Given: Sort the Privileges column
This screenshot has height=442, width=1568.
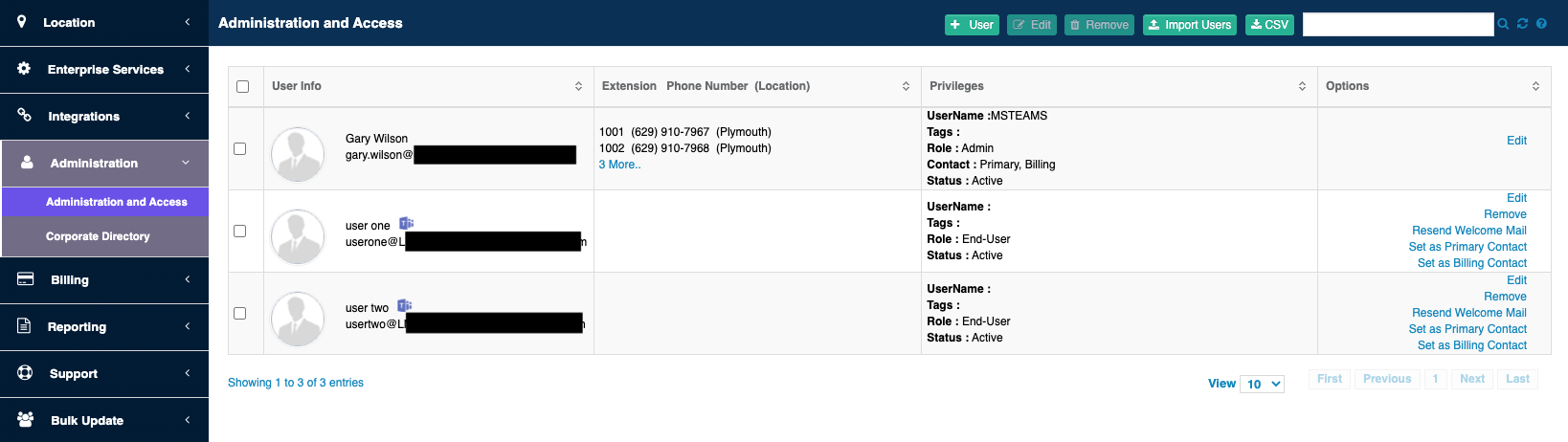Looking at the screenshot, I should click(x=1302, y=86).
